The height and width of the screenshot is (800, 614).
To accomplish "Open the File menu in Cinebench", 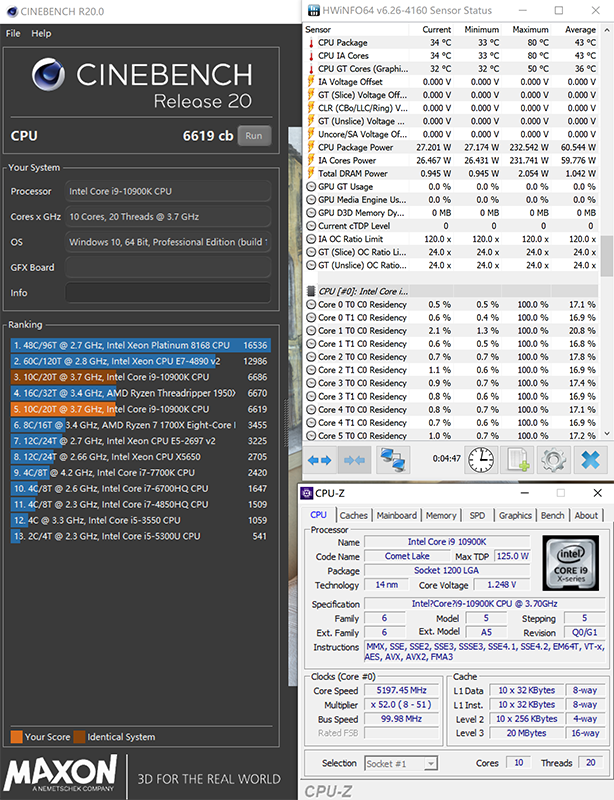I will pos(13,33).
